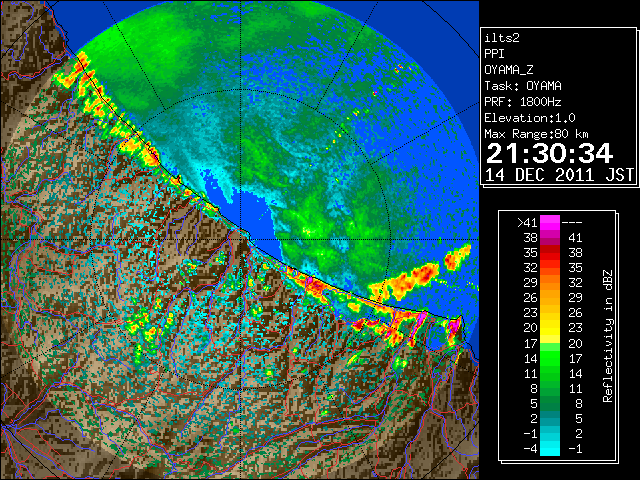This screenshot has height=480, width=640.
Task: Pick the bright magenta >41 dBZ swatch
Action: point(550,223)
